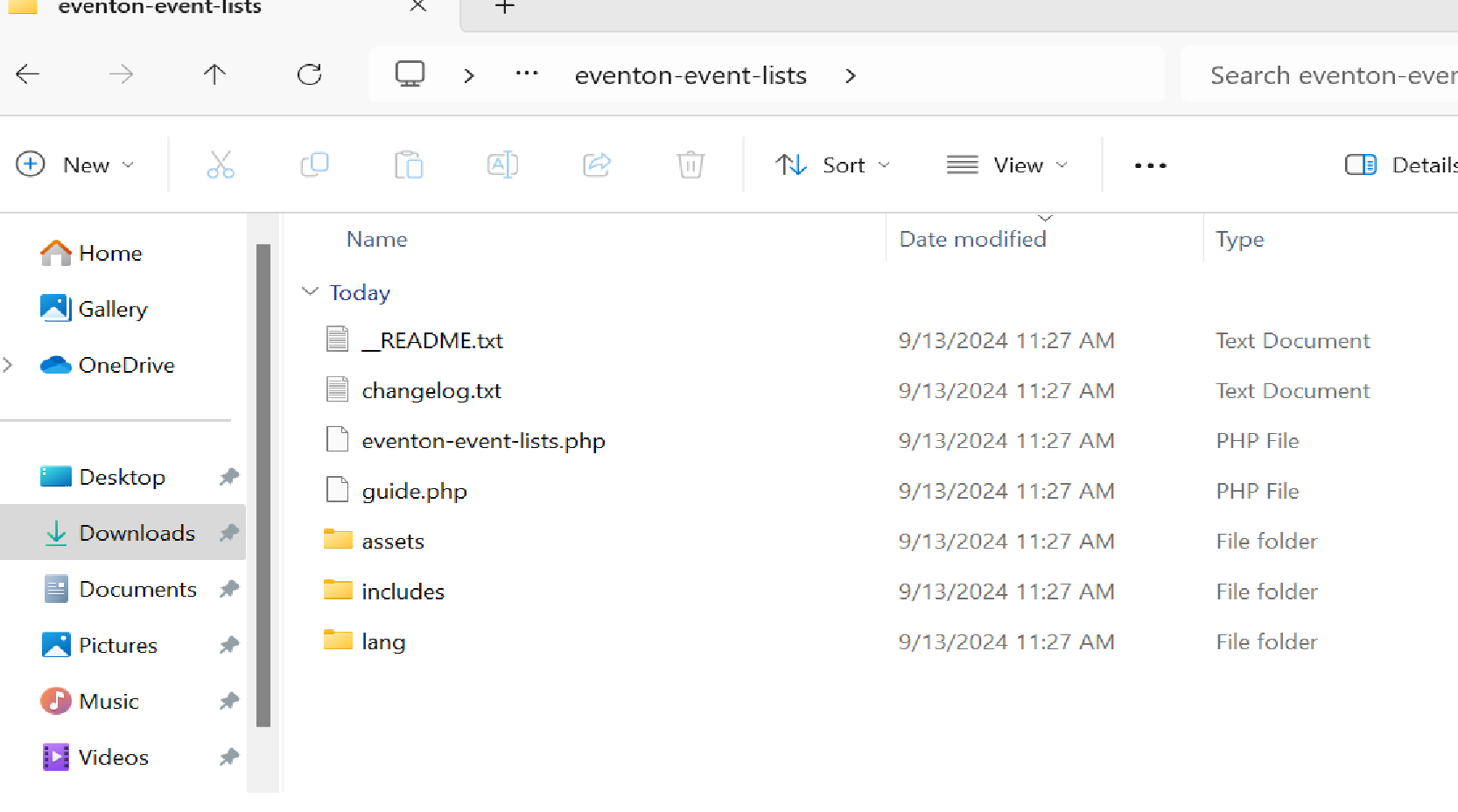Viewport: 1458px width, 812px height.
Task: Click eventon-event-lists in address bar
Action: tap(690, 75)
